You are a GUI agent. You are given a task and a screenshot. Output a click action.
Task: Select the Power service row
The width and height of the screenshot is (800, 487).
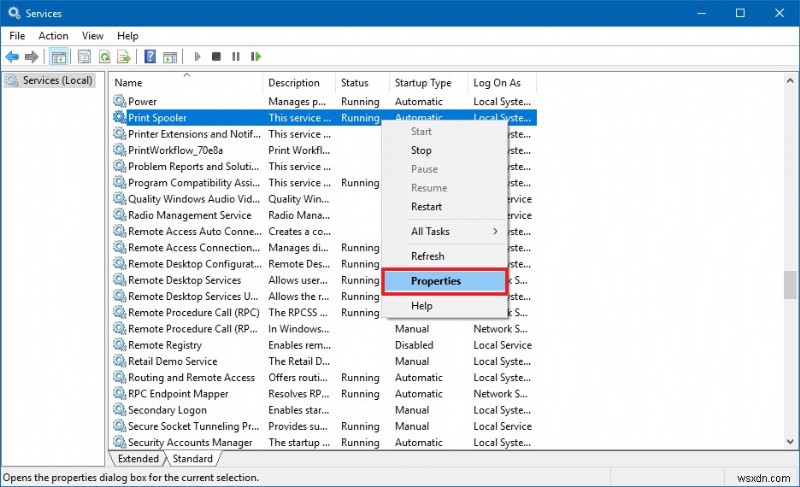[x=324, y=101]
